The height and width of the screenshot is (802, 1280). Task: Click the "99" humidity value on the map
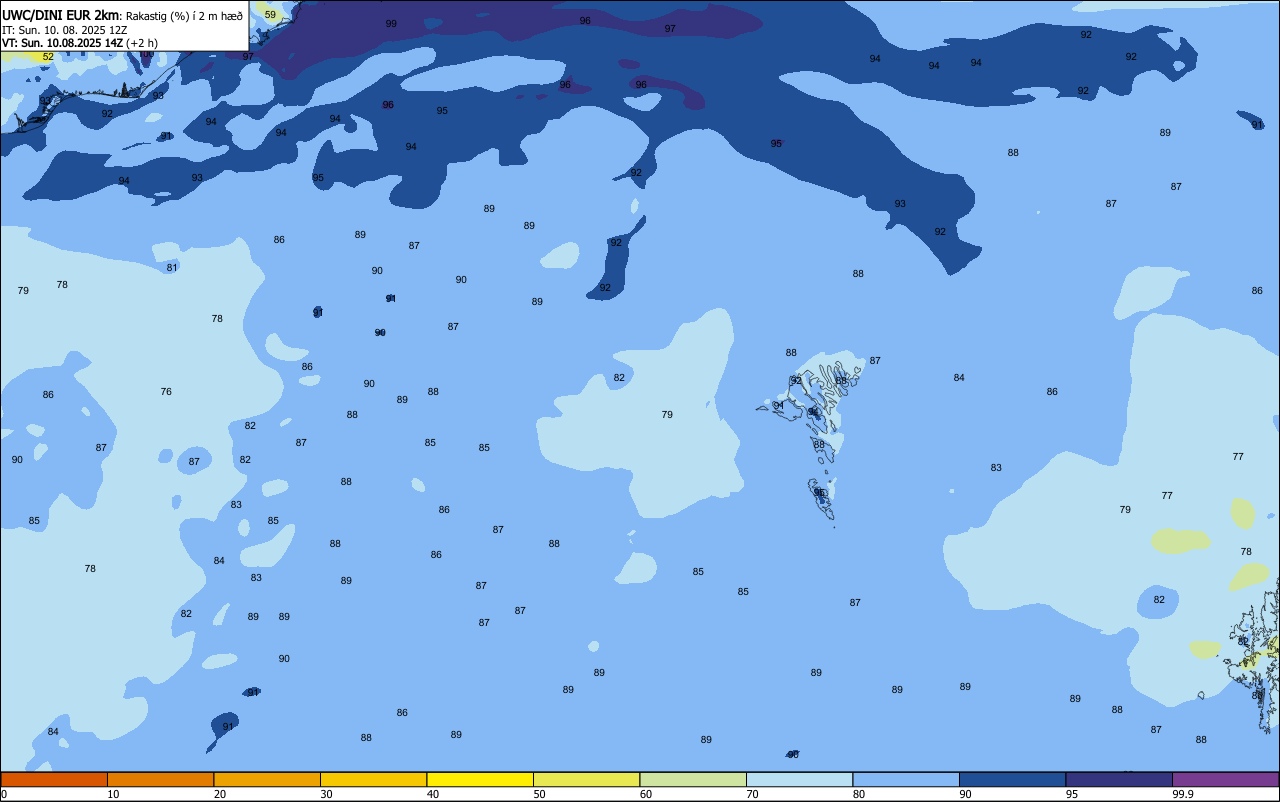pos(391,23)
